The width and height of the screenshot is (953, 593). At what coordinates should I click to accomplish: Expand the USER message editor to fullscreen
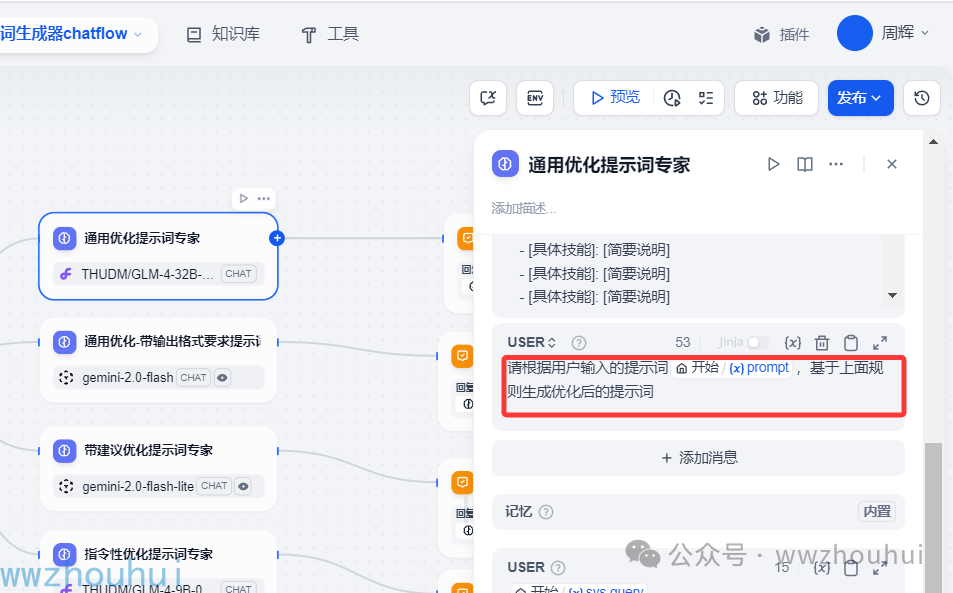click(879, 343)
